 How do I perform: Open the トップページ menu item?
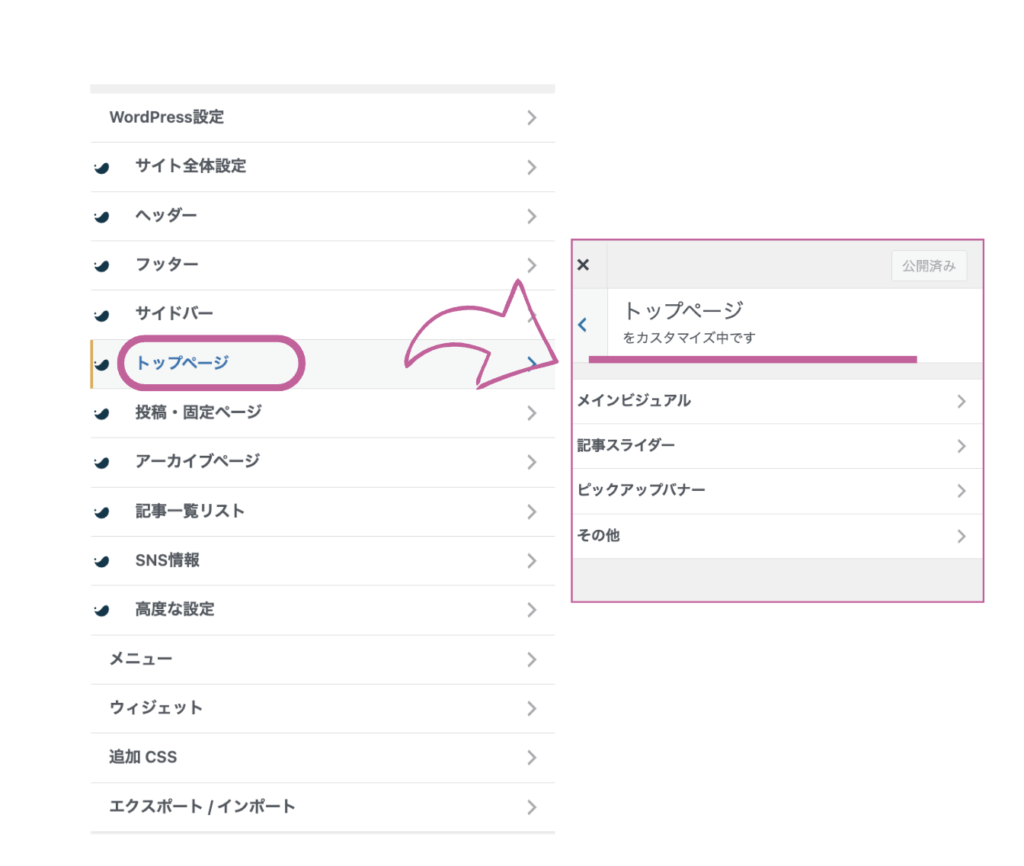pyautogui.click(x=183, y=363)
